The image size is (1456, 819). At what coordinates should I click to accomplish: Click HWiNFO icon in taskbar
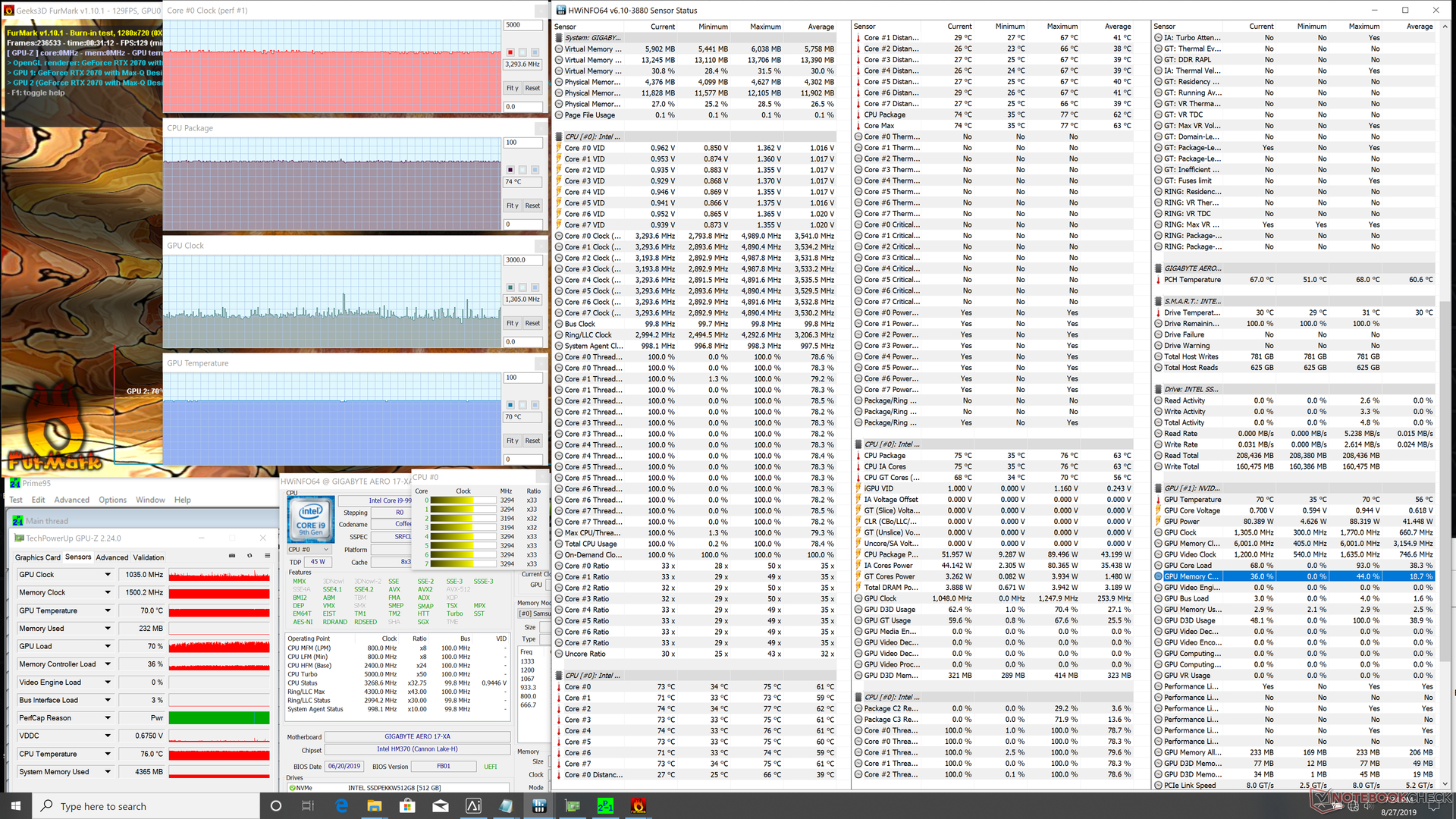(539, 806)
